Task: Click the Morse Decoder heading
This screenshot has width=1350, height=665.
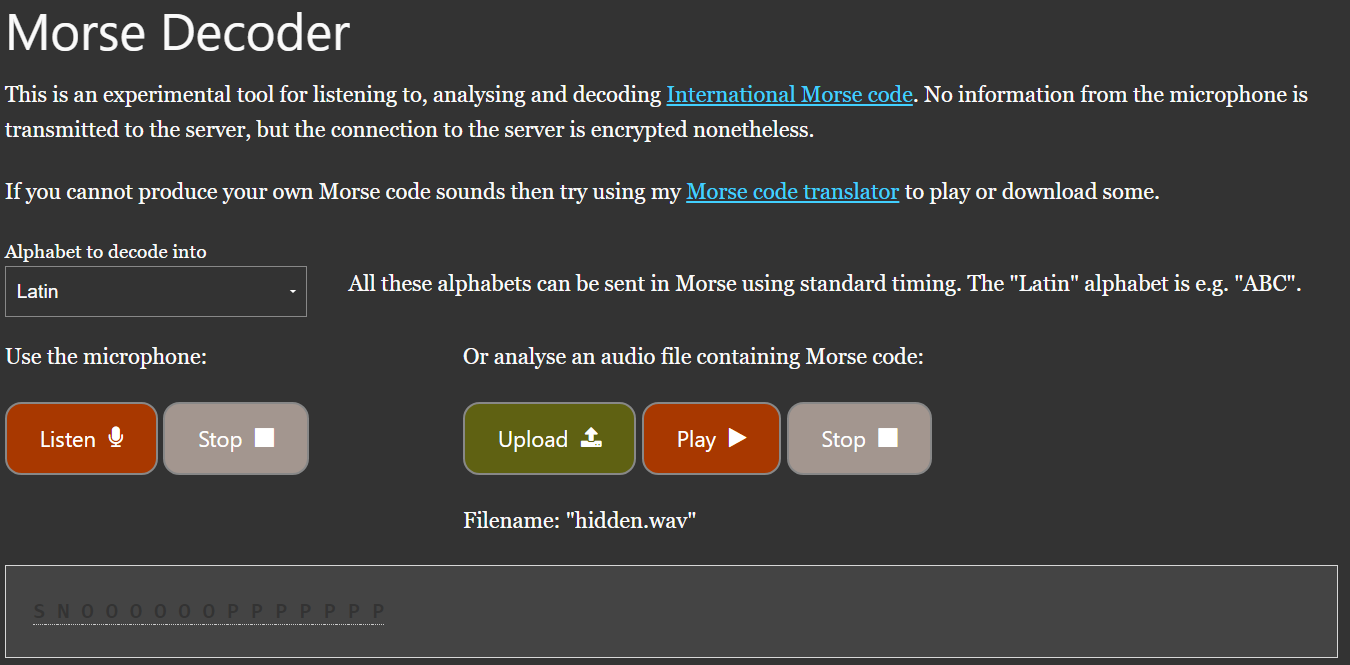Action: (x=178, y=33)
